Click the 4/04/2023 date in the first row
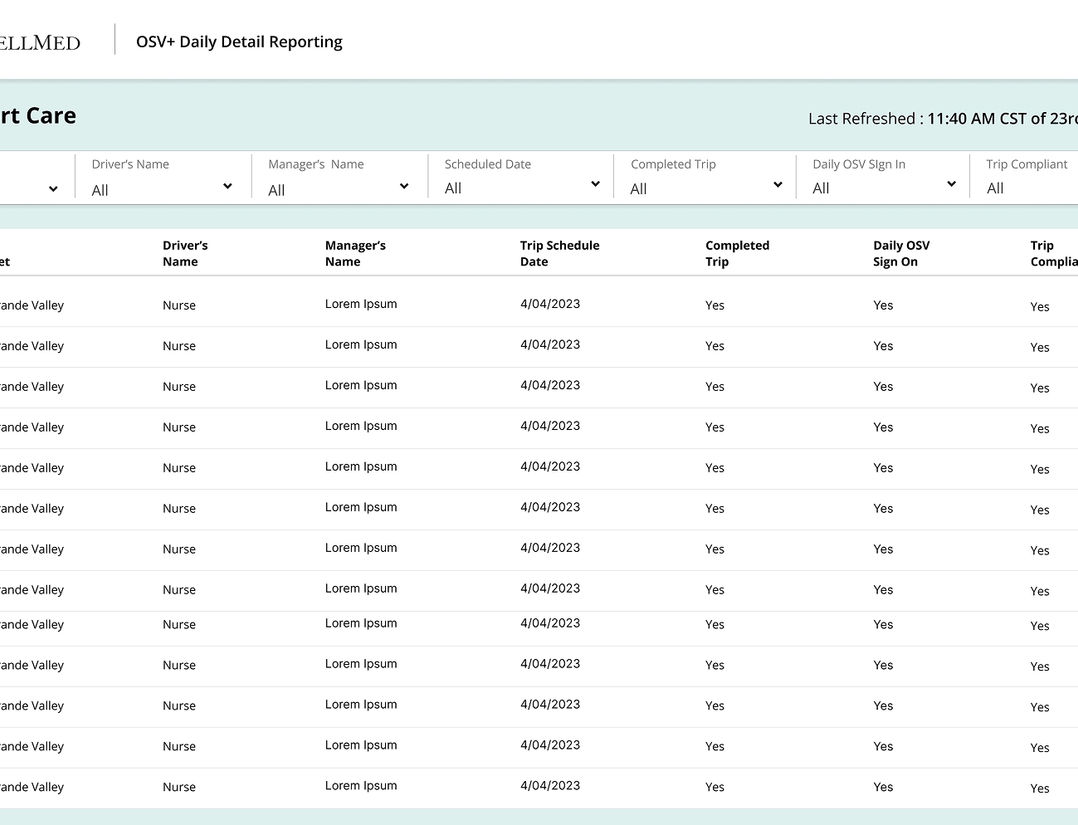This screenshot has height=825, width=1078. [x=550, y=304]
